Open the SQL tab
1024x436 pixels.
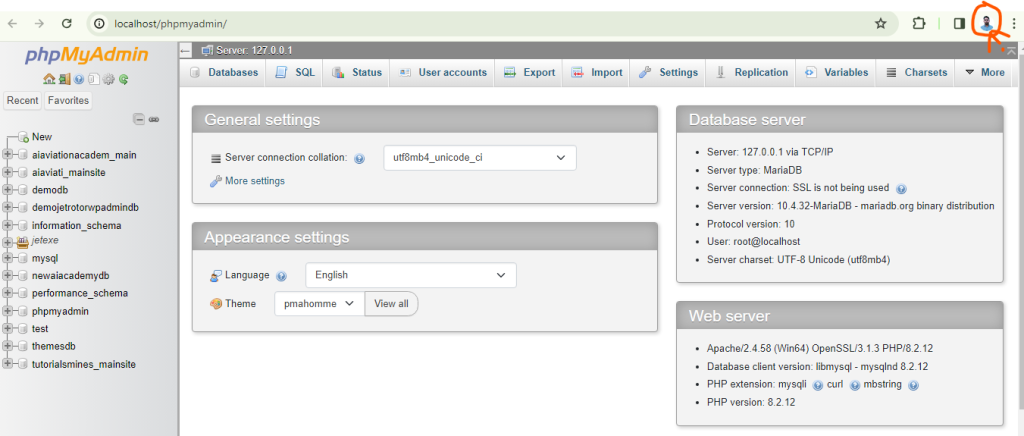(x=295, y=72)
